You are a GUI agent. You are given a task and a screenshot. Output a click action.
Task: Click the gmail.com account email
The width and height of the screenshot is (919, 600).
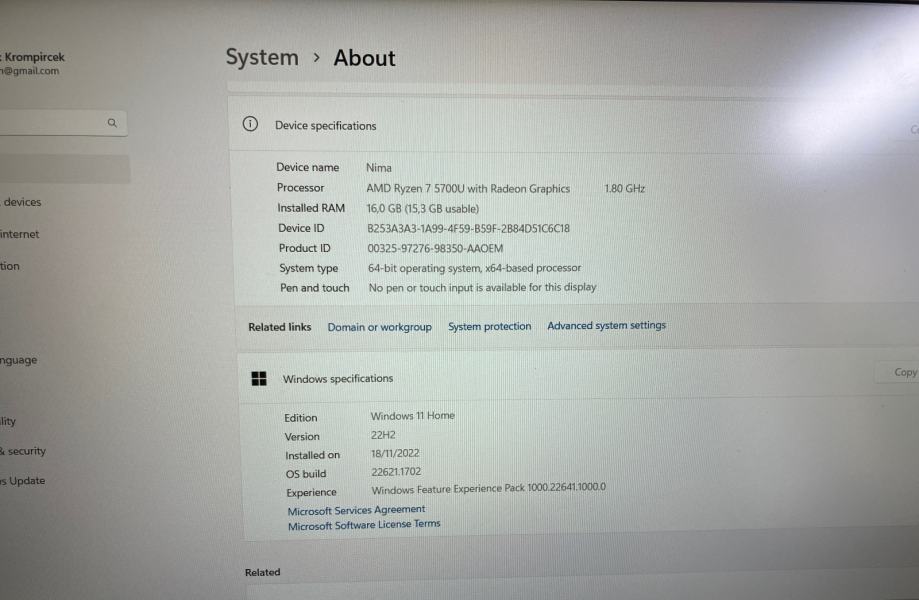(x=29, y=71)
